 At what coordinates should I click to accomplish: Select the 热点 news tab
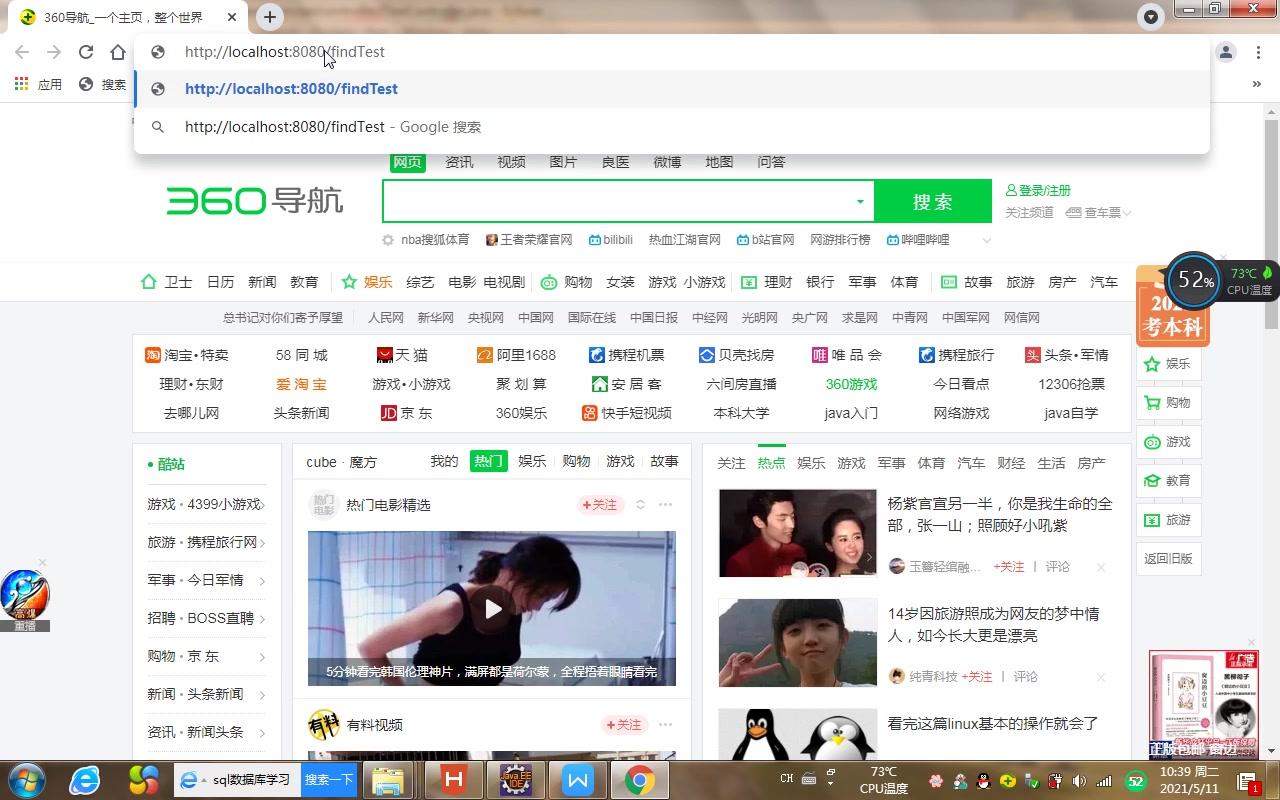point(771,463)
